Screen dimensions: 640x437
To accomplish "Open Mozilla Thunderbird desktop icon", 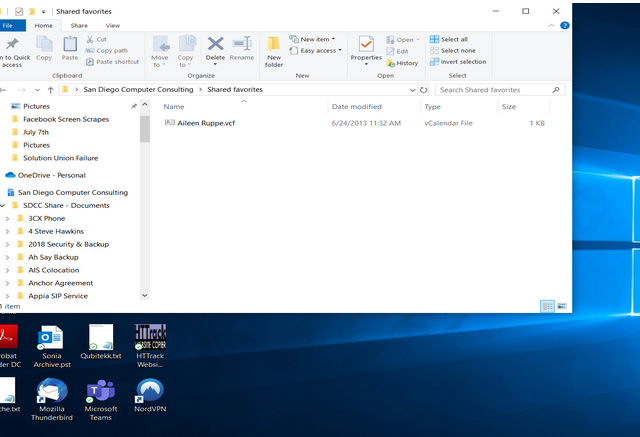I will [x=52, y=400].
